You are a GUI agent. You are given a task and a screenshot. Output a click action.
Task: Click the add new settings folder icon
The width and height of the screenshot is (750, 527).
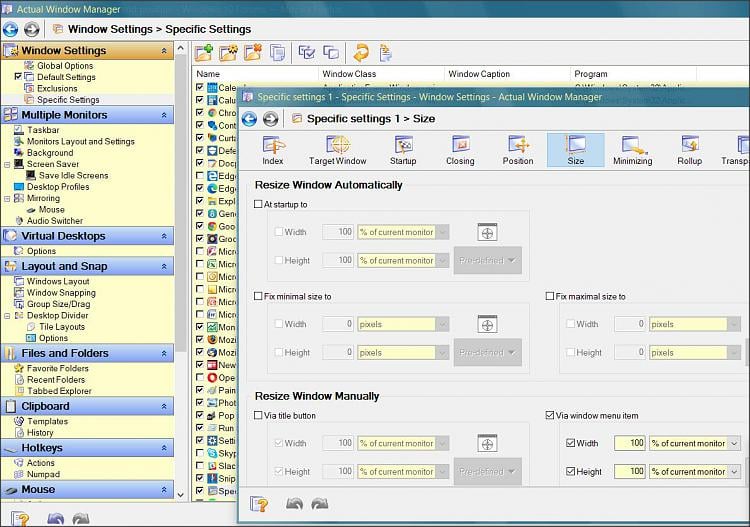pyautogui.click(x=204, y=53)
